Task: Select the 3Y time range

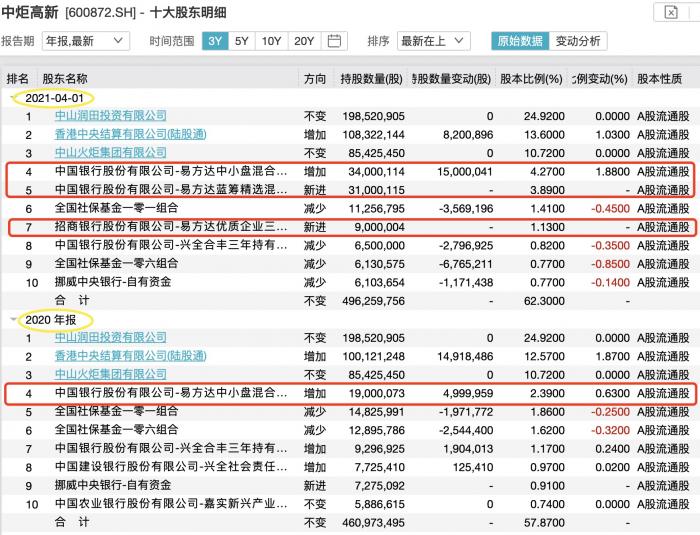Action: [215, 41]
